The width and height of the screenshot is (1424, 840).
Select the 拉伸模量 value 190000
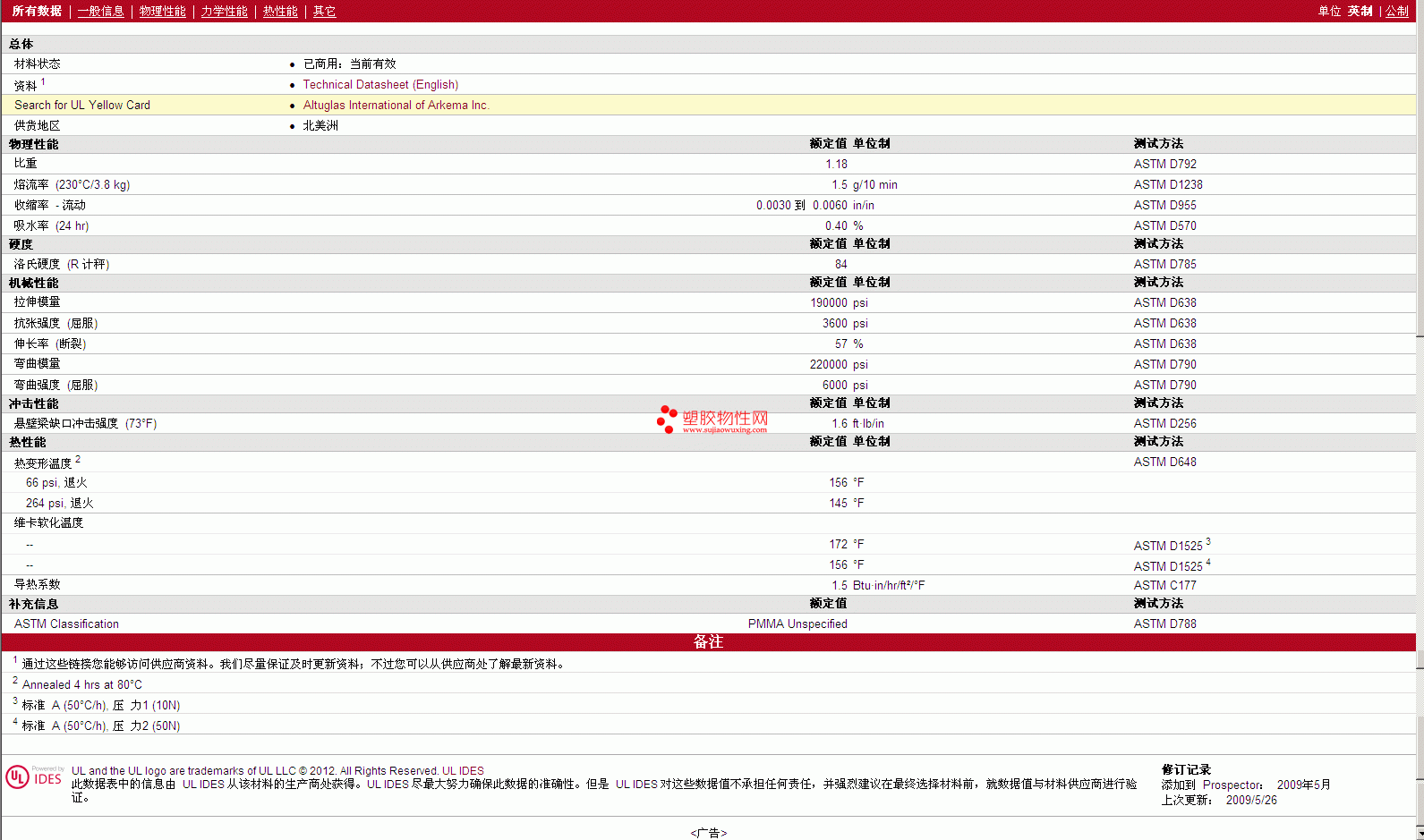tap(829, 302)
